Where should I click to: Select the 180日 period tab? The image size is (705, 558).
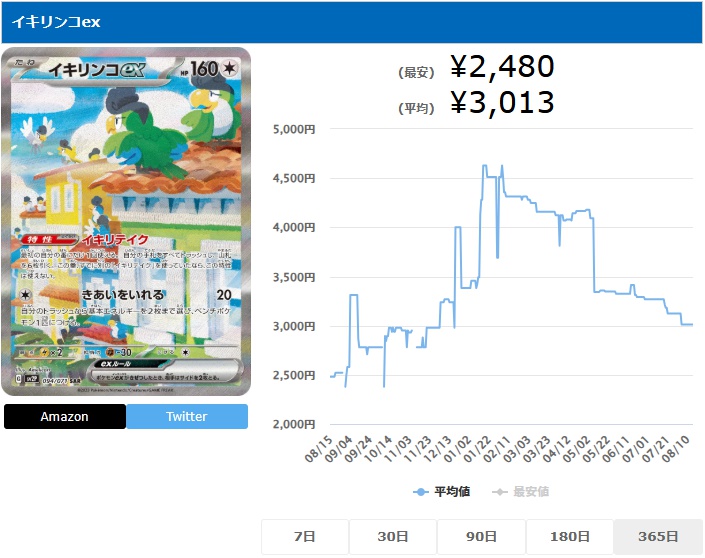[570, 536]
